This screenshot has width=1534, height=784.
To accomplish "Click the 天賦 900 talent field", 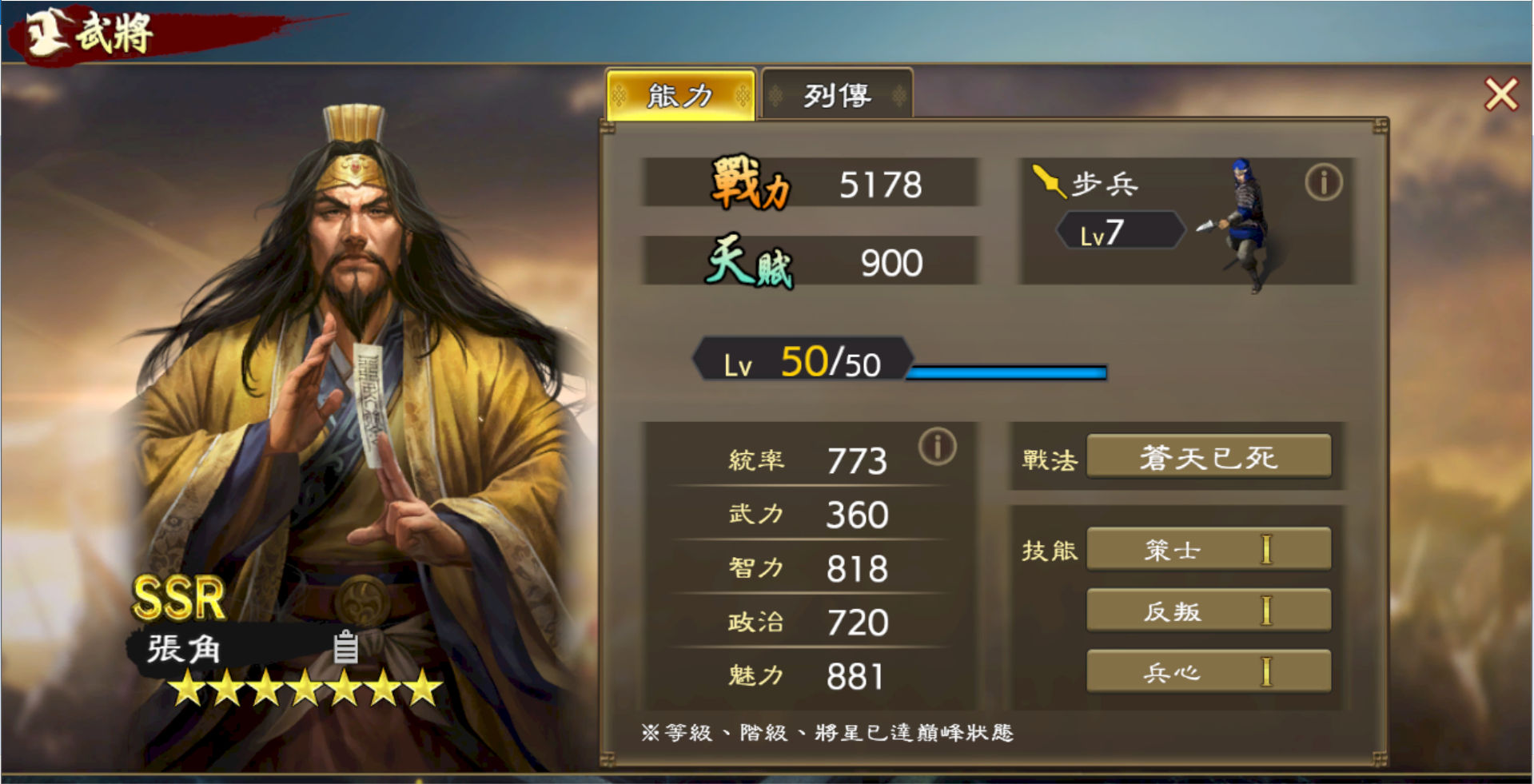I will coord(811,261).
